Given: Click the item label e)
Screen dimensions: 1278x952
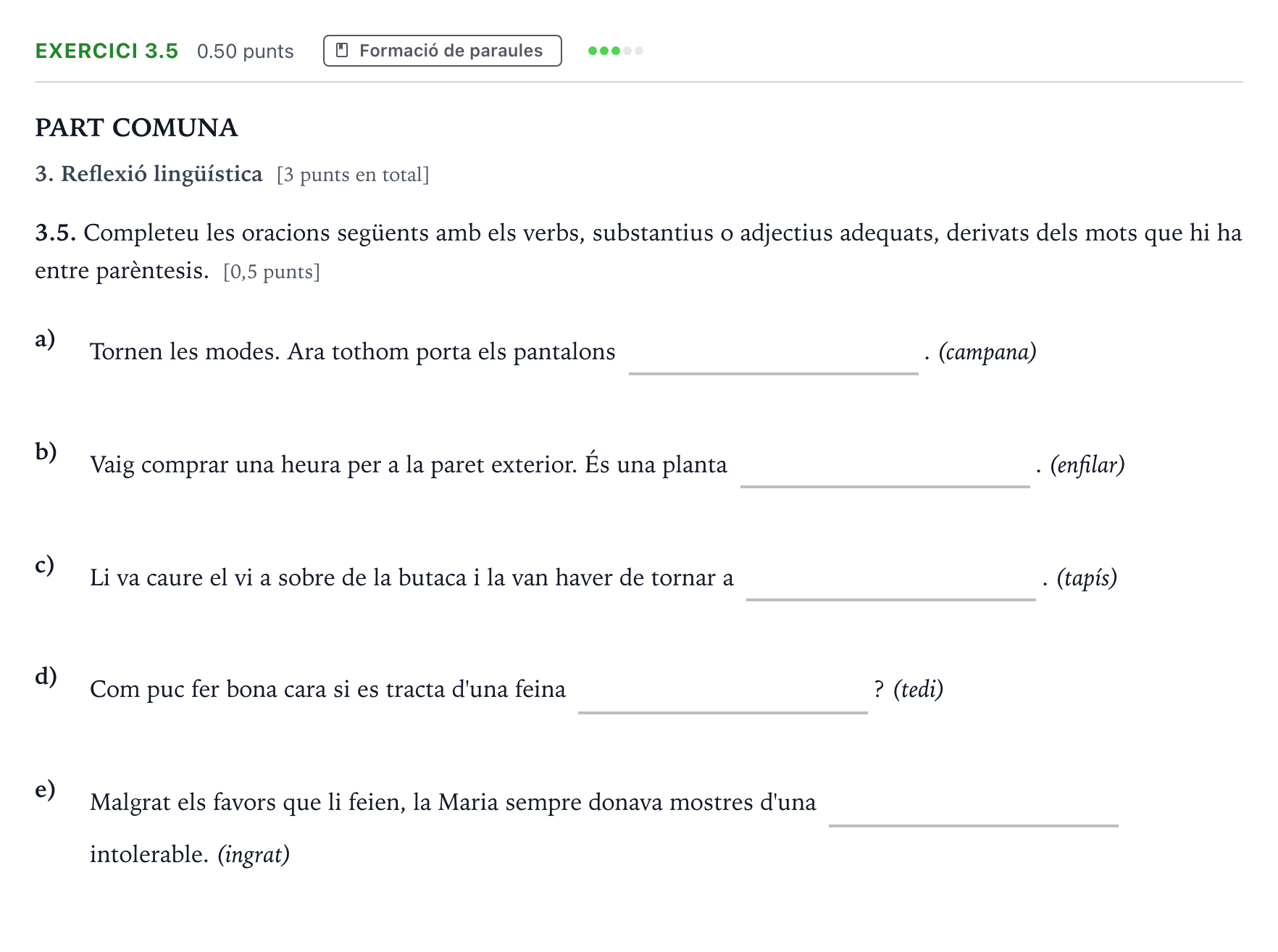Looking at the screenshot, I should (x=45, y=790).
